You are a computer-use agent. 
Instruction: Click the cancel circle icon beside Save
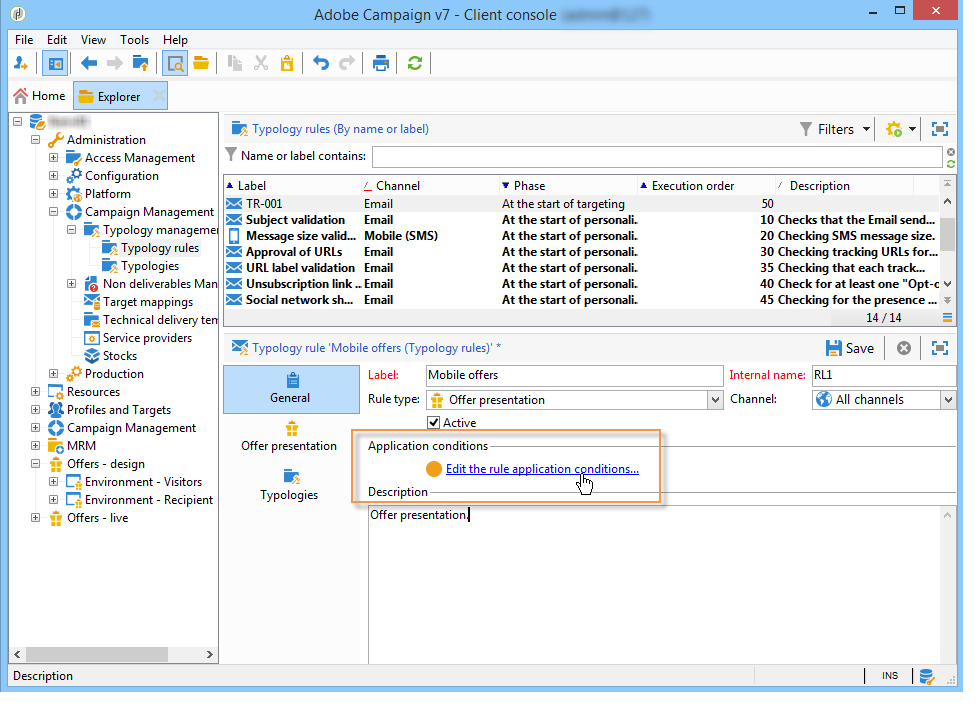(x=904, y=348)
